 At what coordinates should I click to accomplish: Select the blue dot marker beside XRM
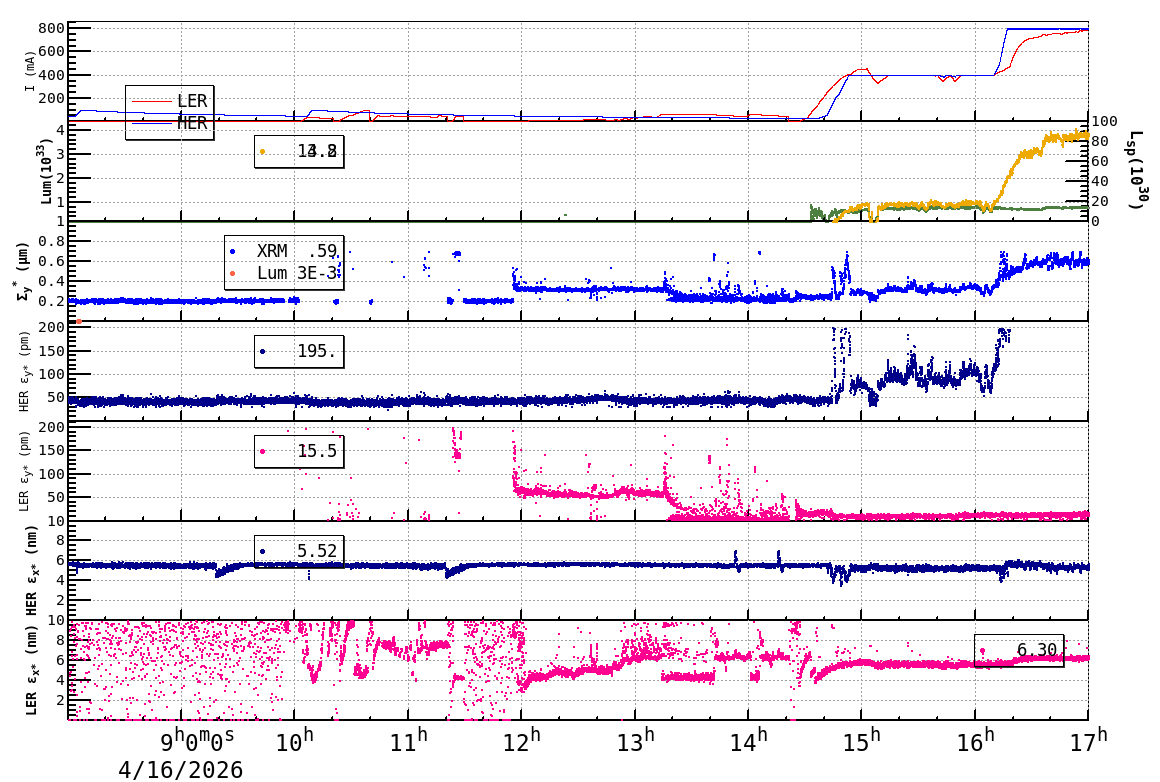point(233,252)
